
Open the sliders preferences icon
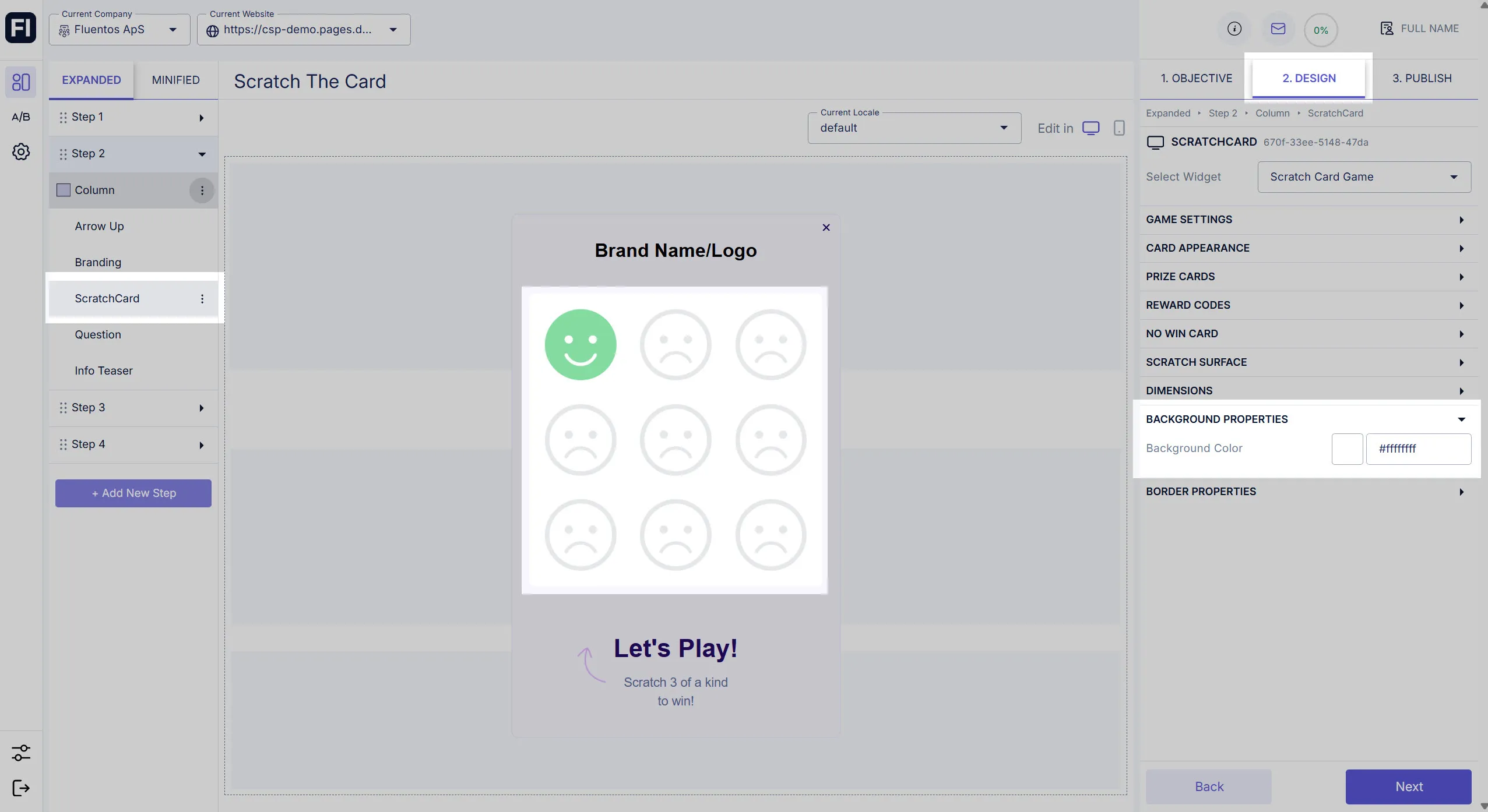tap(21, 753)
